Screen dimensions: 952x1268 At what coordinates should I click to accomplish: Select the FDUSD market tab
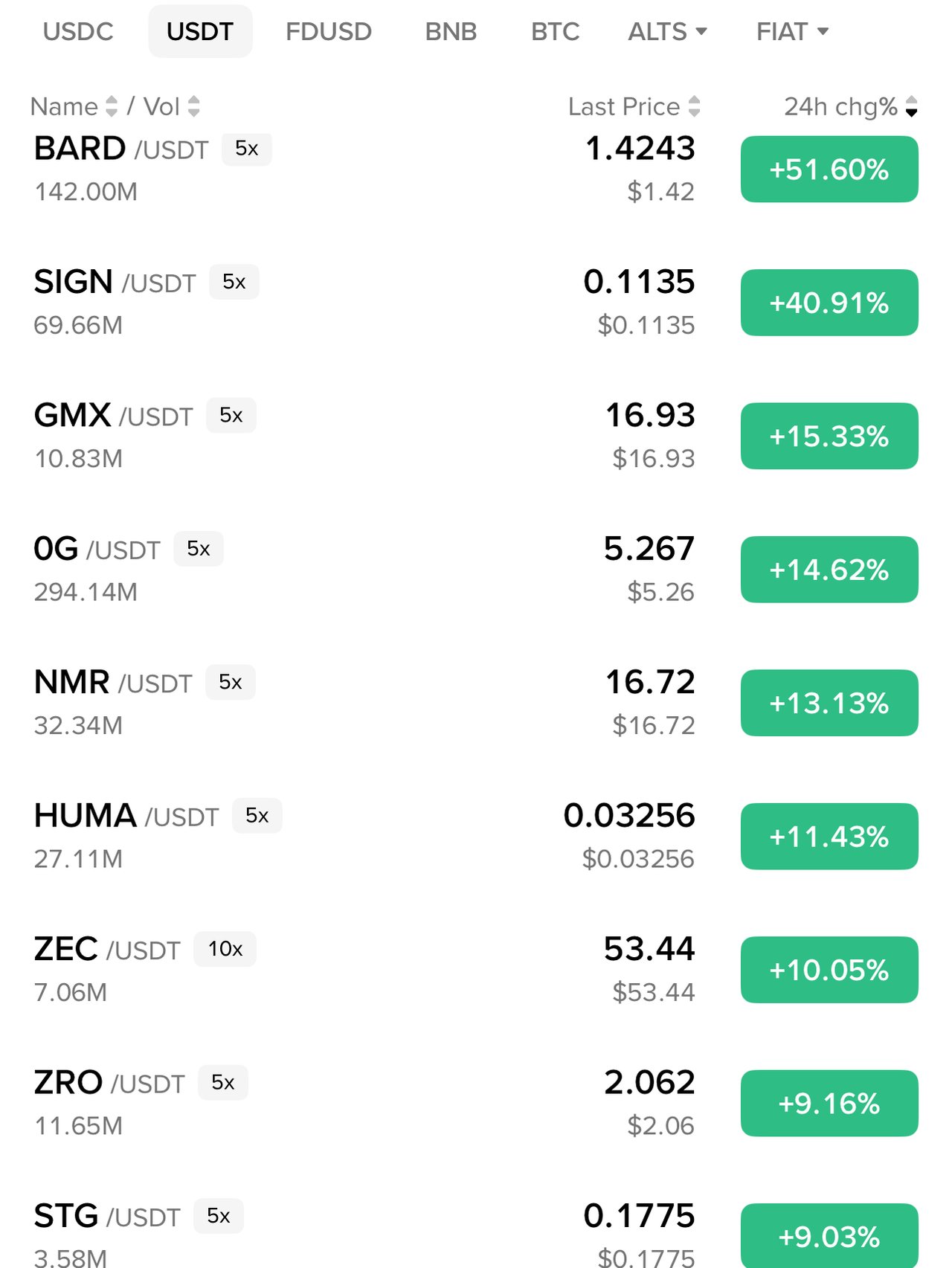tap(329, 32)
